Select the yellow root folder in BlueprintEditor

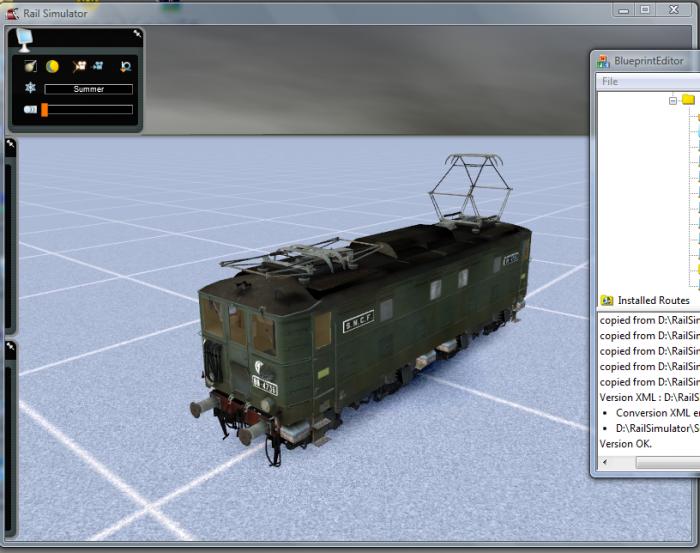point(688,99)
